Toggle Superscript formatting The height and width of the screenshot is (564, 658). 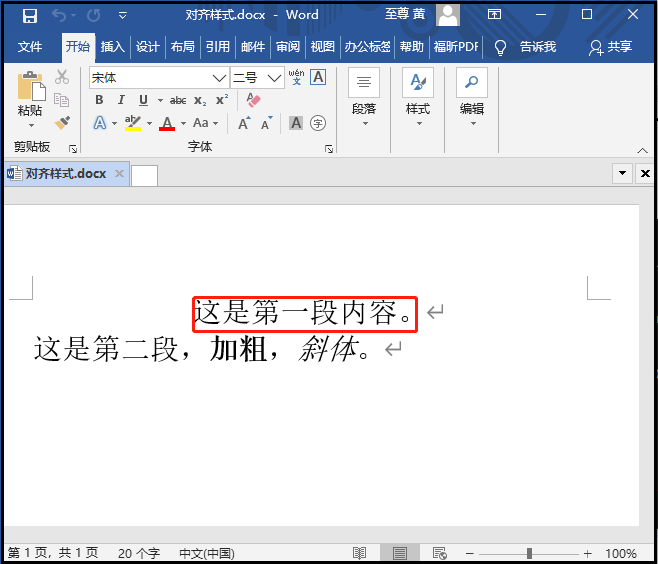point(222,100)
